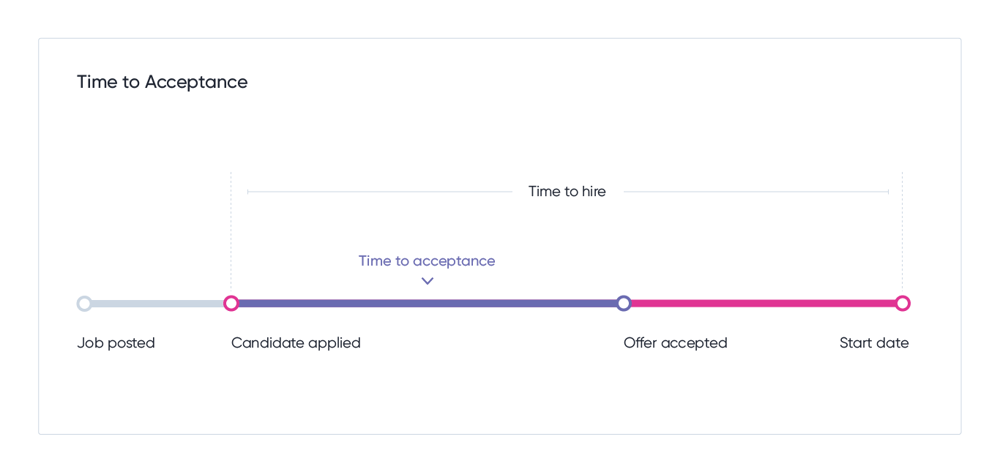Screen dimensions: 1000x472
Task: Click the chevron below Time to acceptance
Action: coord(427,281)
